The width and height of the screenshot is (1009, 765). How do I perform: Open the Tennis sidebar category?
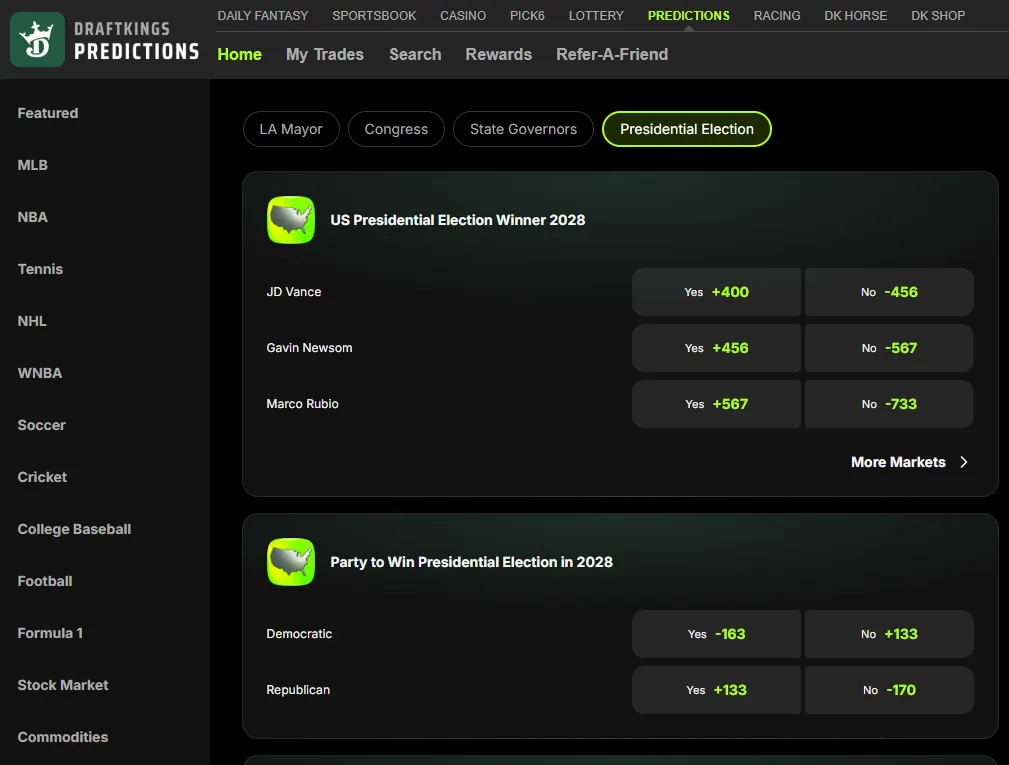tap(40, 270)
